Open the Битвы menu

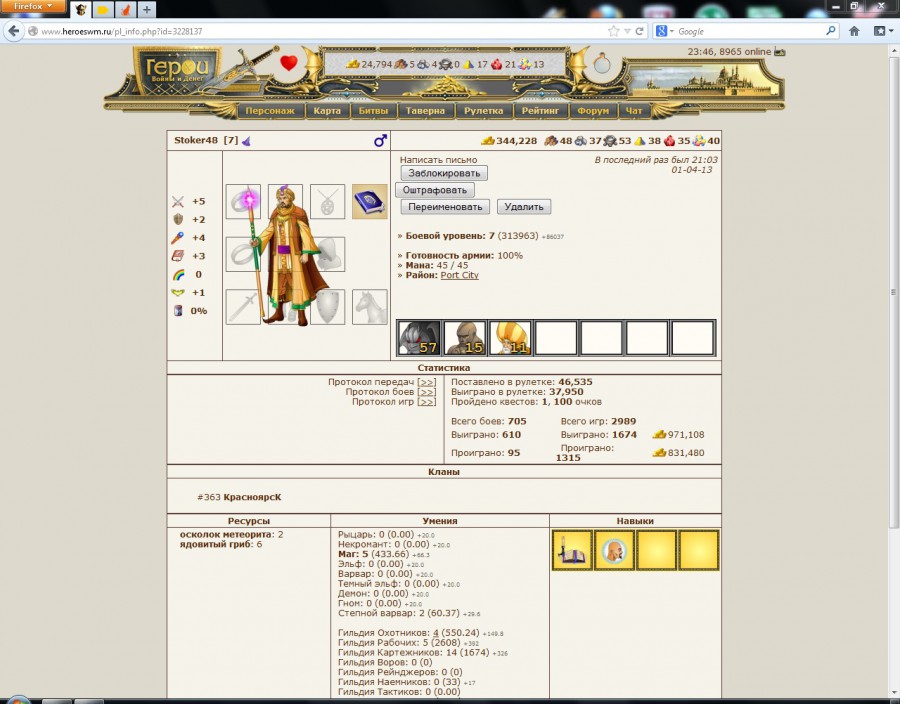[x=373, y=111]
